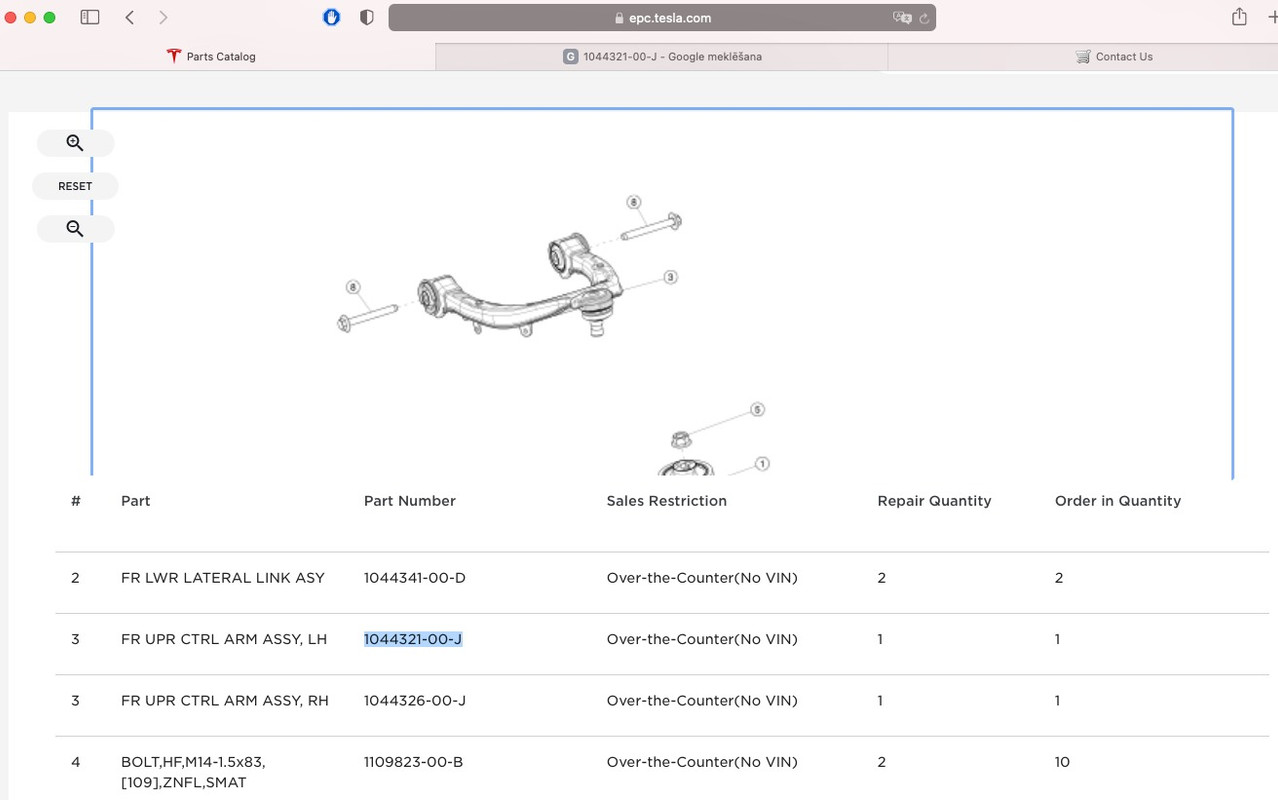Click Sales Restriction of 1044321-00-J row
The width and height of the screenshot is (1278, 800).
click(702, 639)
